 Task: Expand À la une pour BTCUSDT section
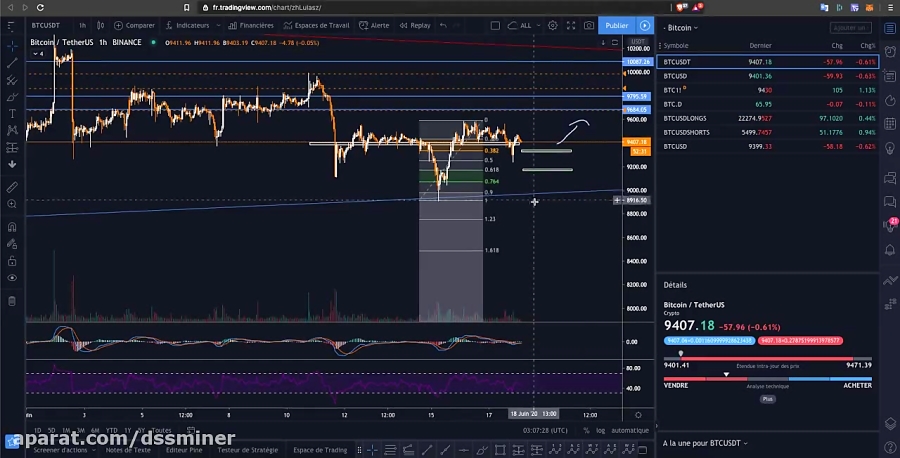(705, 443)
